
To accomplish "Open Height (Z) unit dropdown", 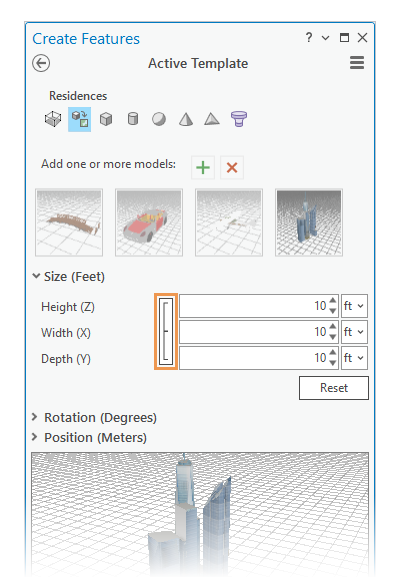I will pyautogui.click(x=354, y=306).
